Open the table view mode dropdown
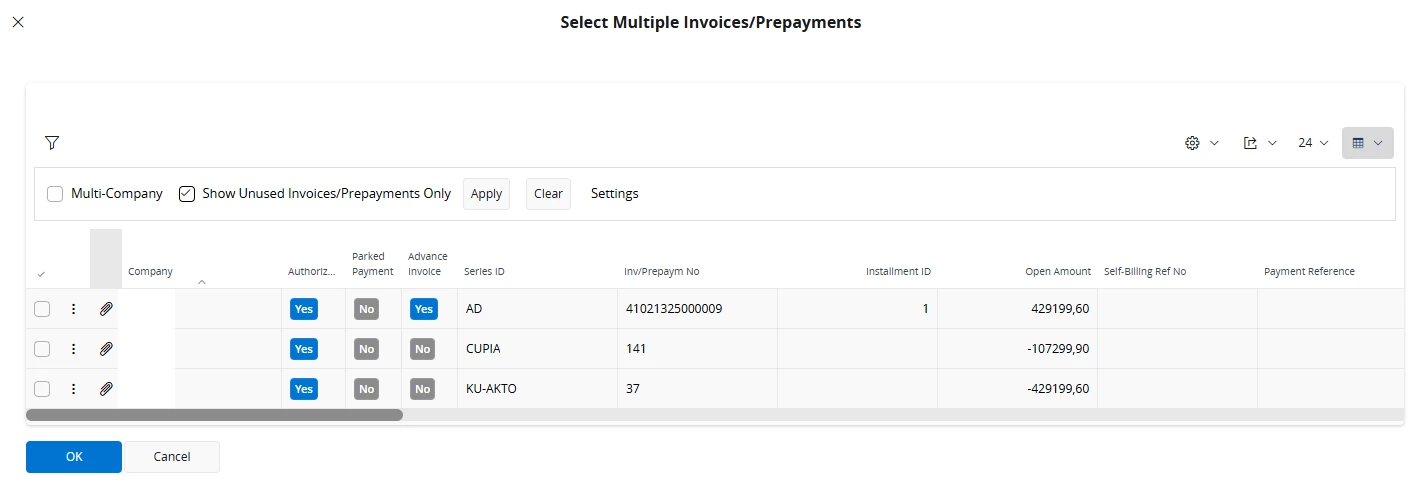This screenshot has height=495, width=1415. 1367,143
